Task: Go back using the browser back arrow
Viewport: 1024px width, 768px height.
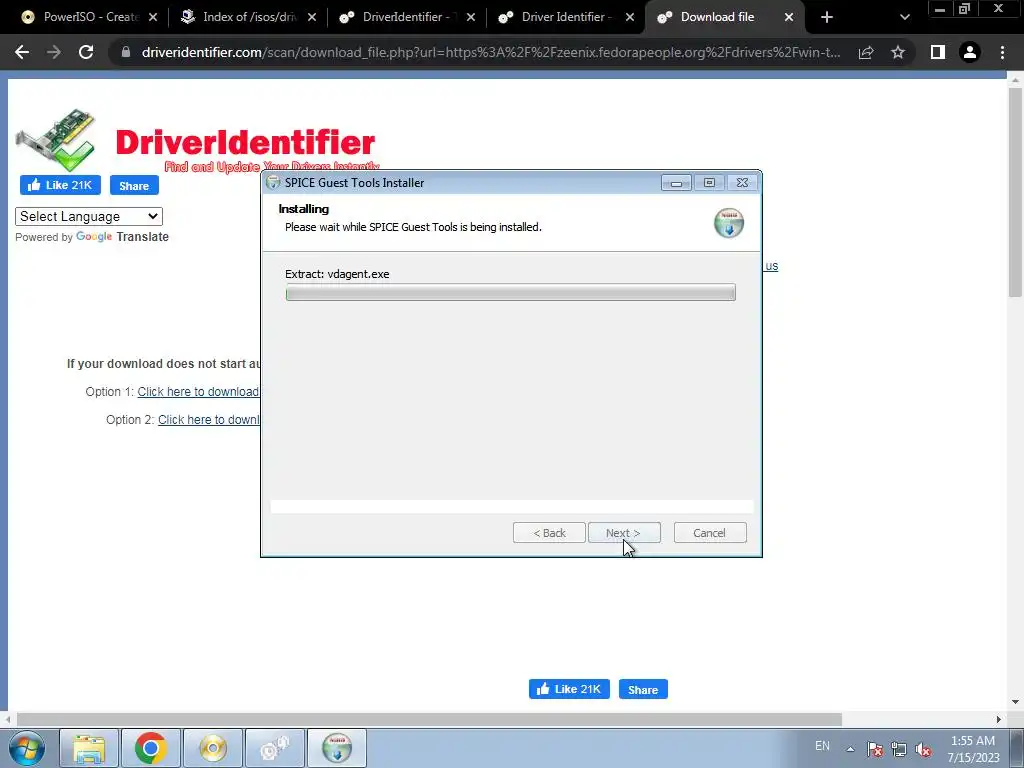Action: tap(22, 52)
